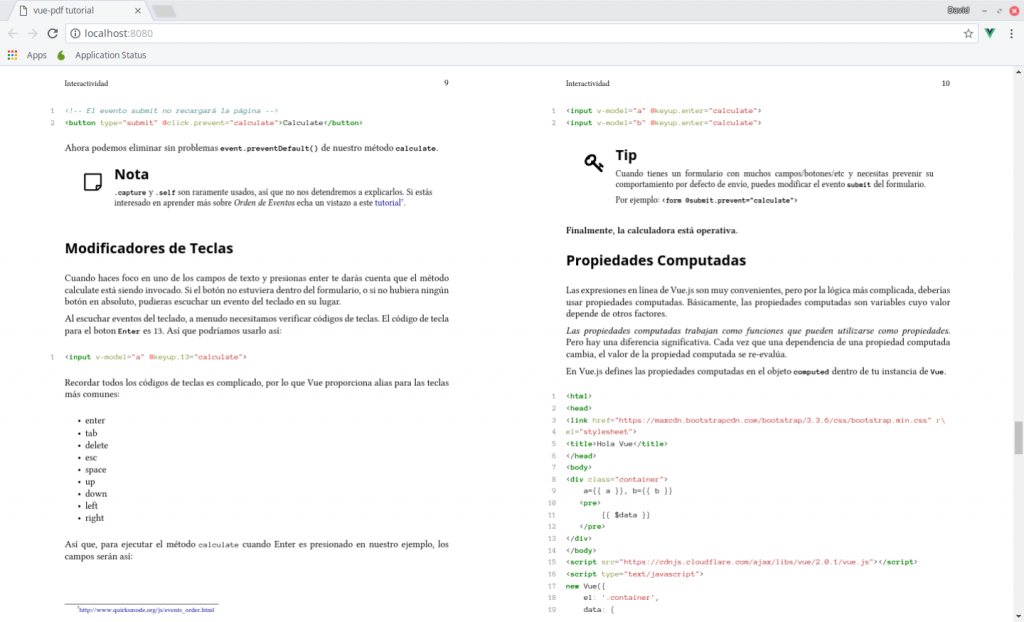This screenshot has width=1024, height=622.
Task: Open the Chrome three-dot menu
Action: coord(1012,32)
